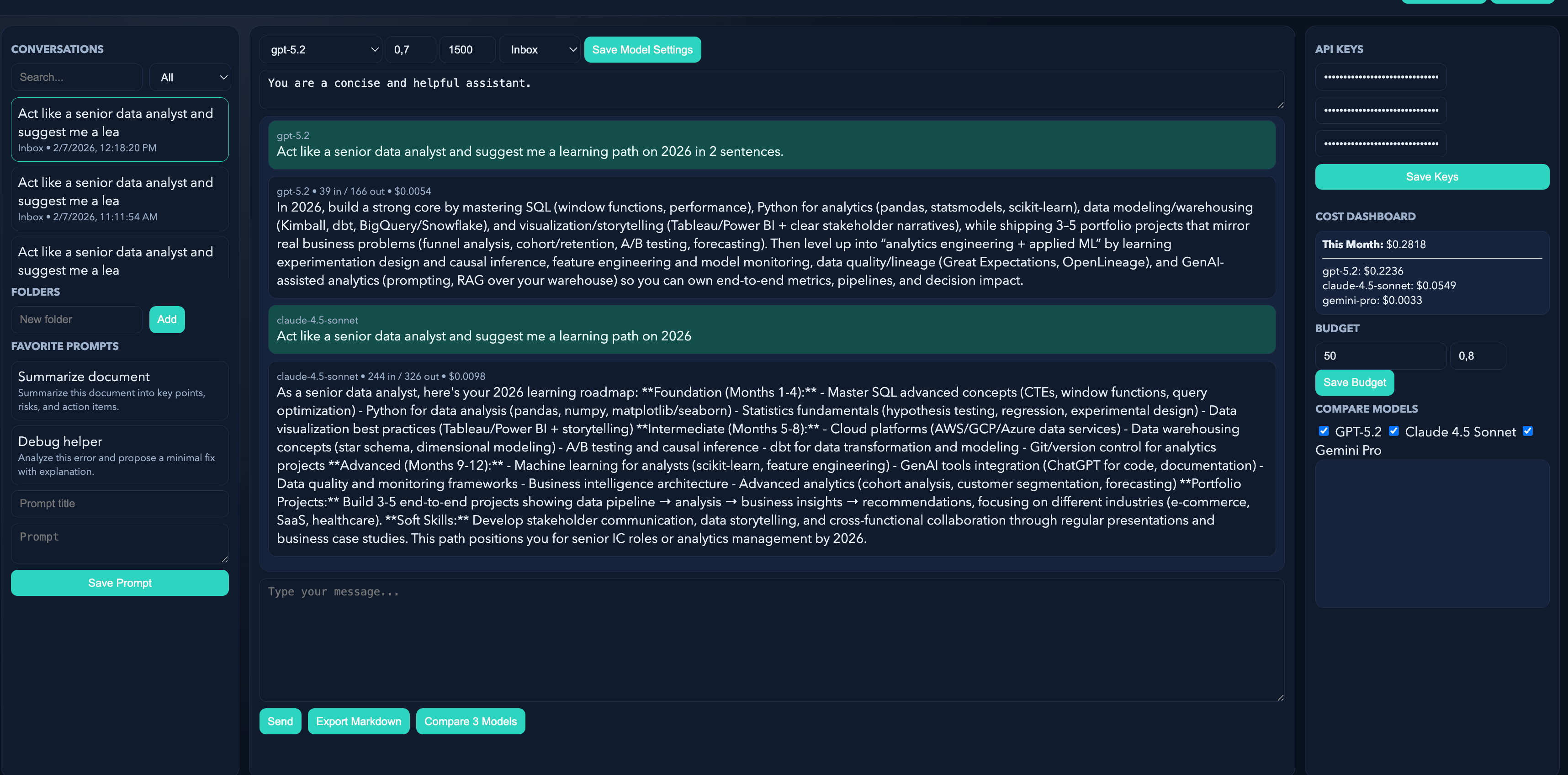Toggle the Gemini Pro compare checkbox
Screen dimensions: 1568x775
click(1527, 431)
